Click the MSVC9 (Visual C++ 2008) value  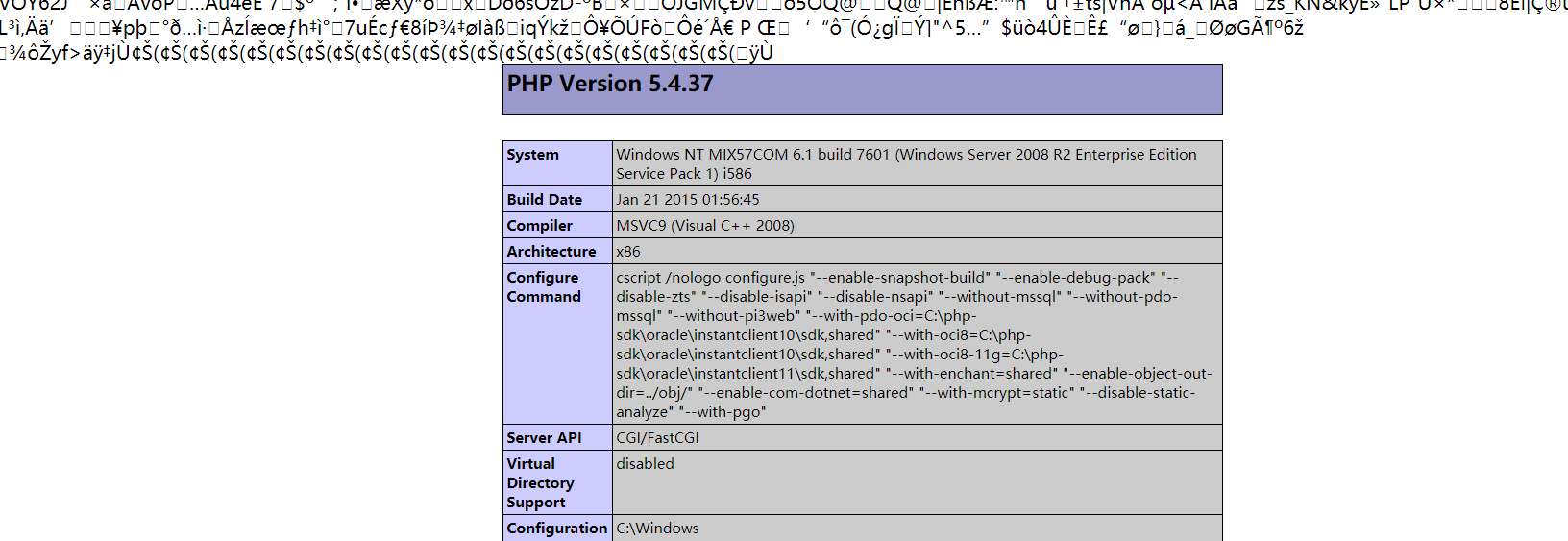click(x=705, y=226)
